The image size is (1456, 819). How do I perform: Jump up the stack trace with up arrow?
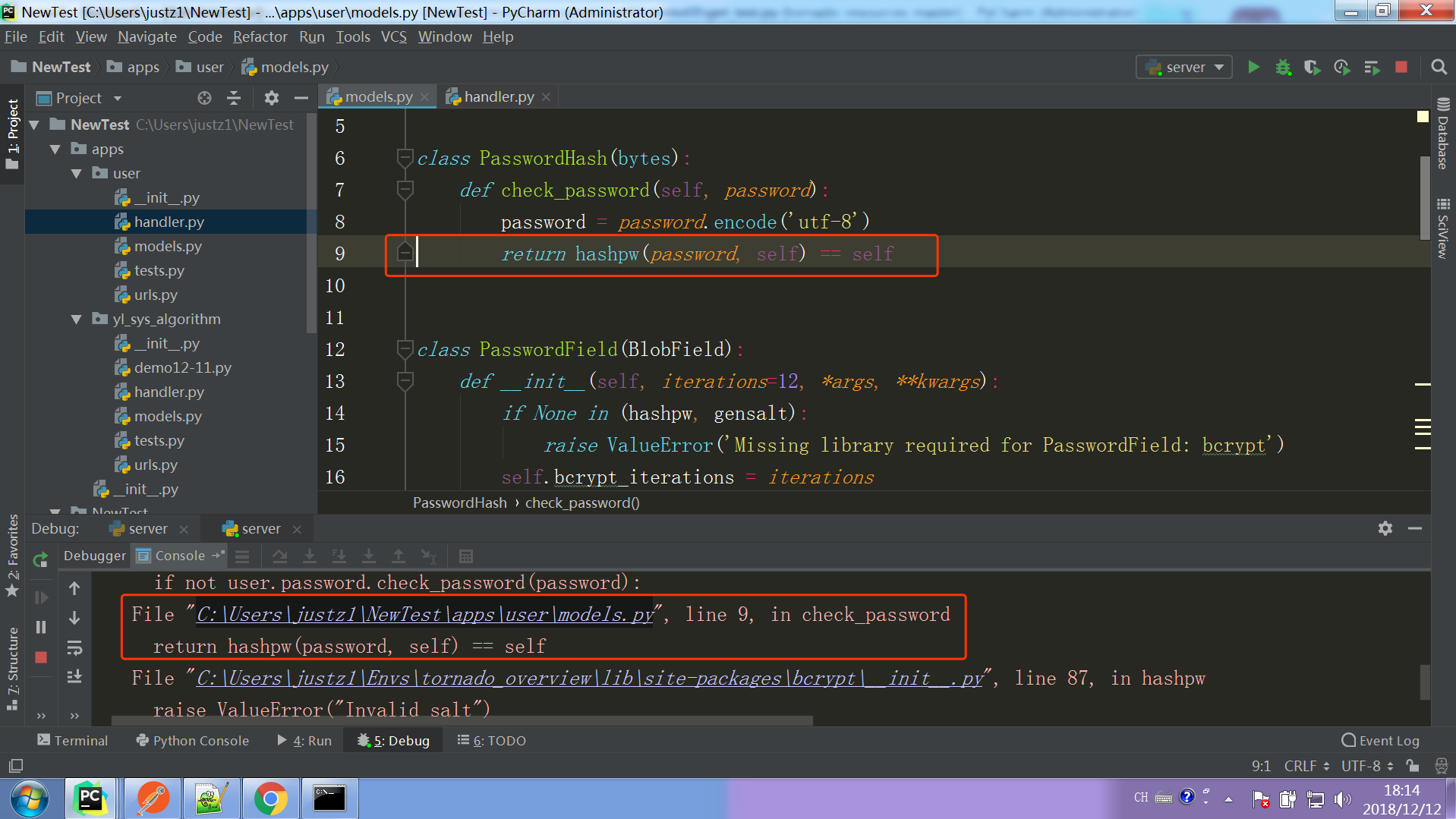pyautogui.click(x=74, y=588)
